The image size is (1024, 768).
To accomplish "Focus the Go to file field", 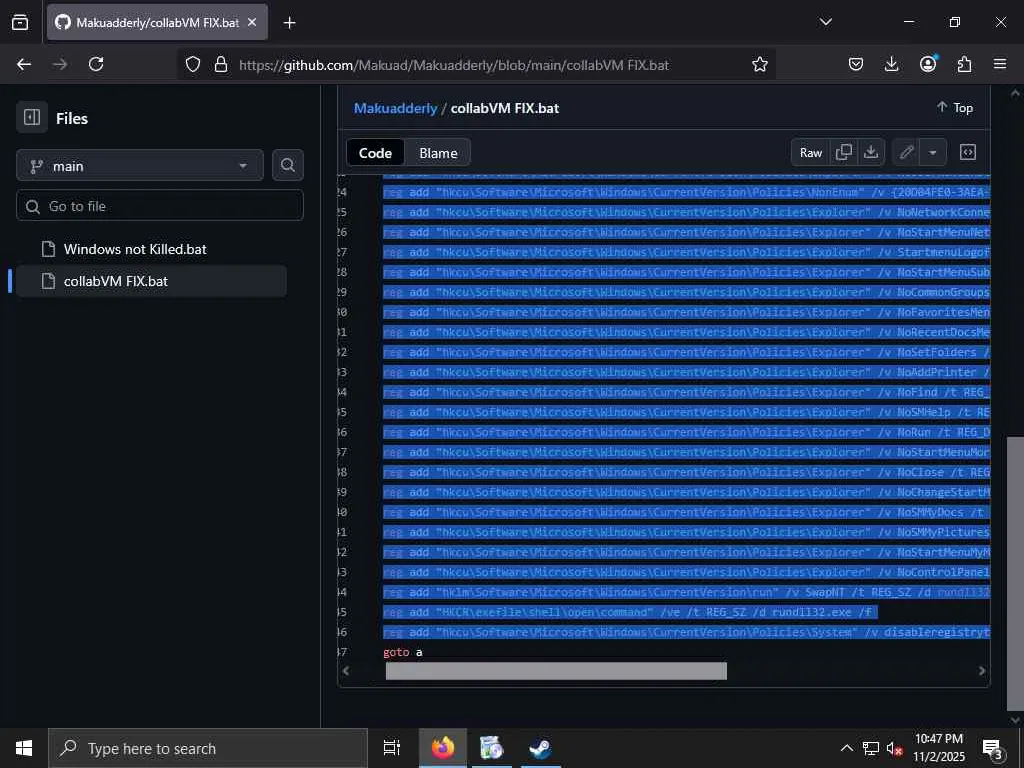I will coord(160,206).
